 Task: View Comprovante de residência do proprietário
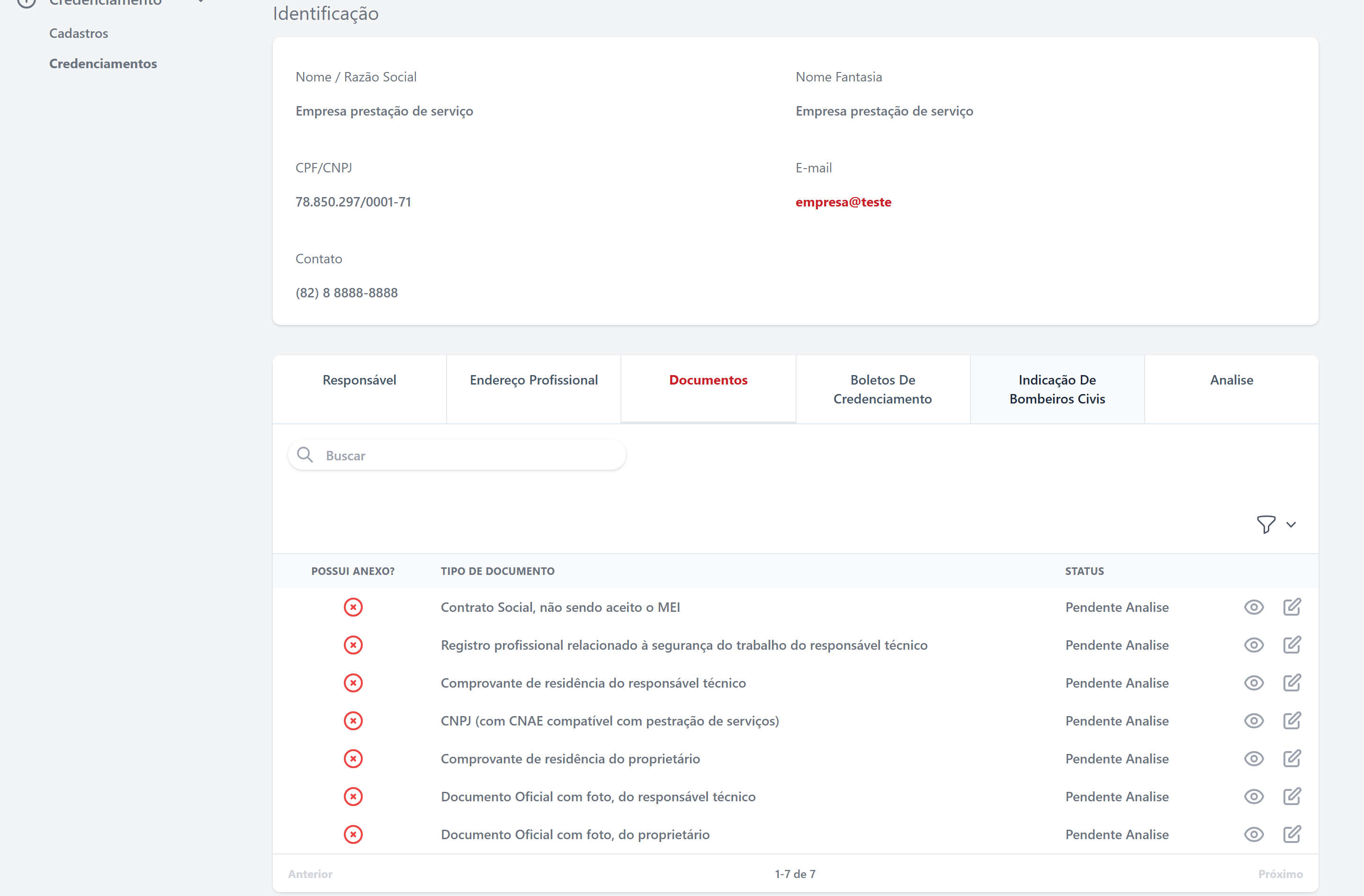point(1253,759)
